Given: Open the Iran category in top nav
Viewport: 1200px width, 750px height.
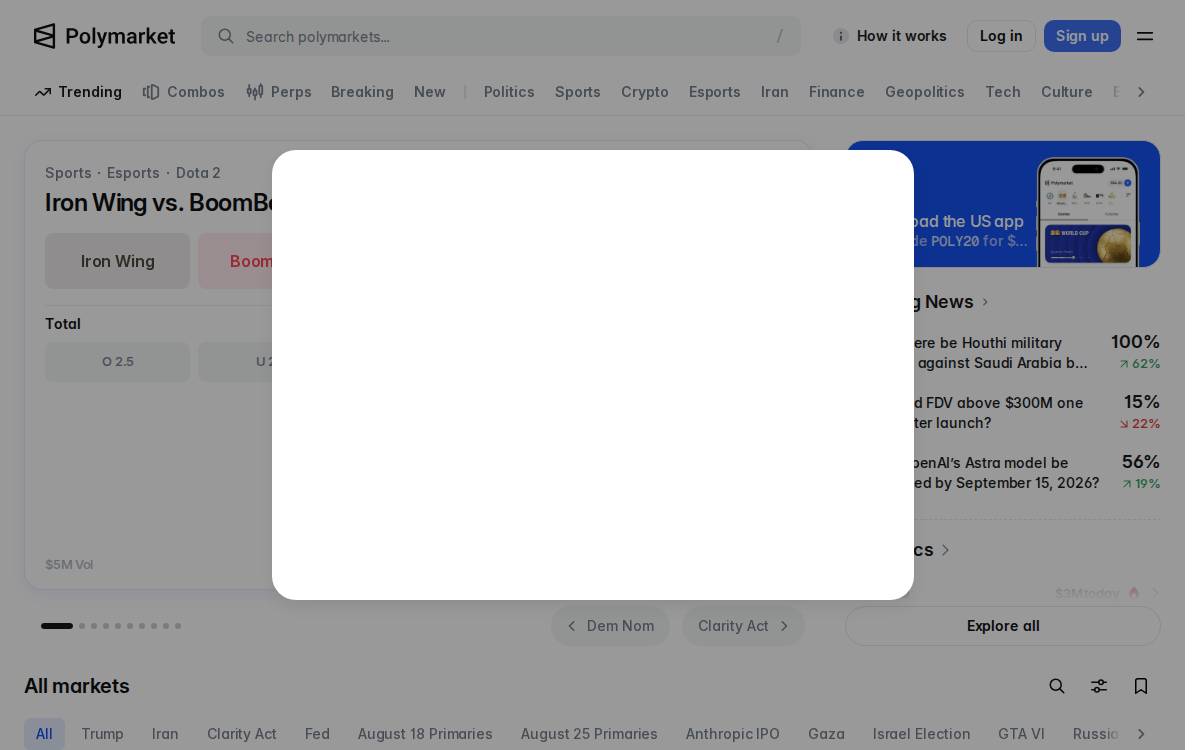Looking at the screenshot, I should [775, 92].
